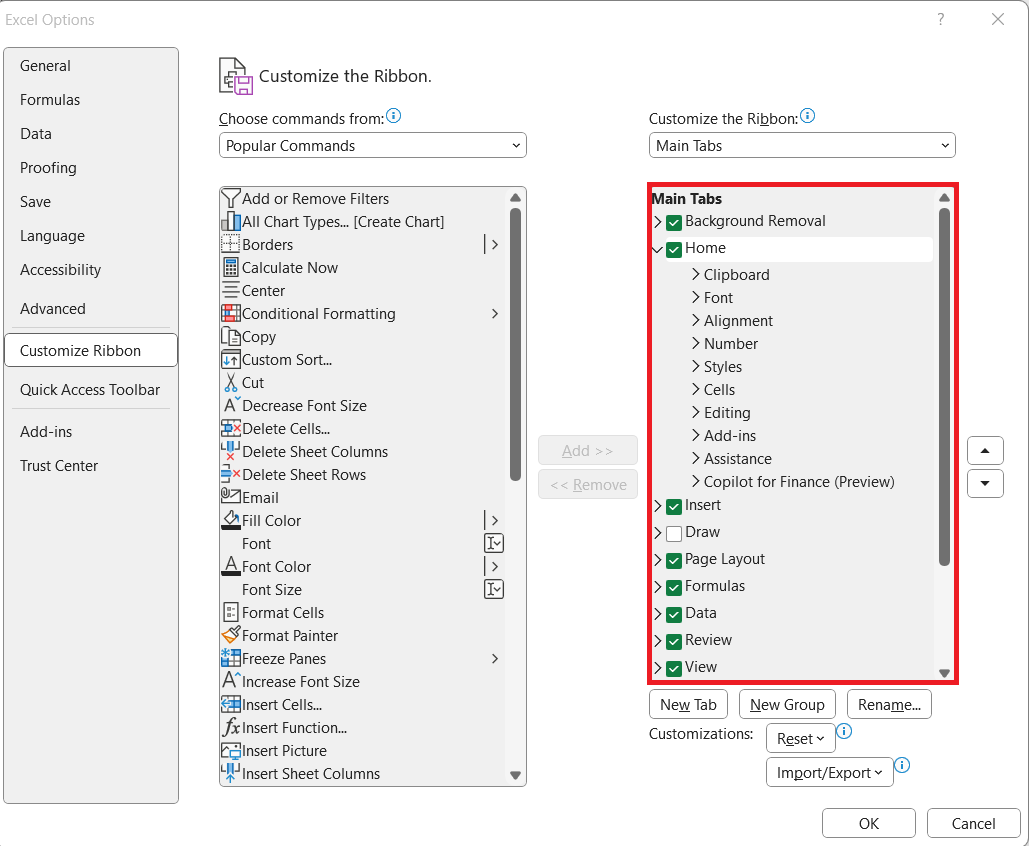
Task: Click the Calculate Now calculator icon
Action: point(230,267)
